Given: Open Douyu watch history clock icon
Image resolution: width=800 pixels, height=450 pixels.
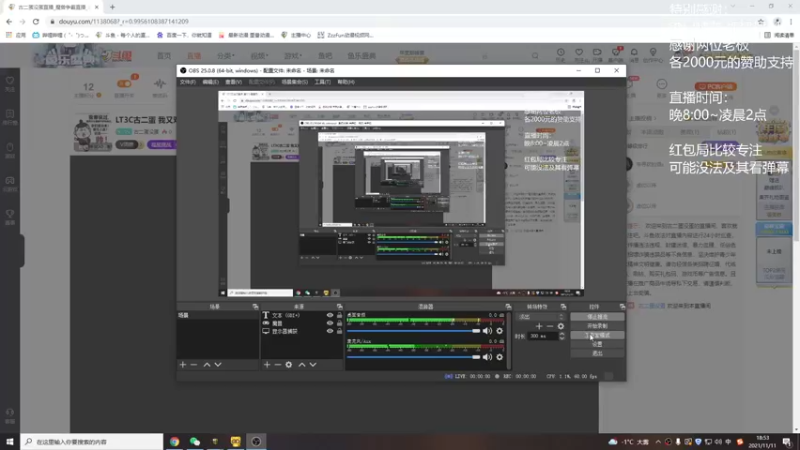Looking at the screenshot, I should click(560, 53).
